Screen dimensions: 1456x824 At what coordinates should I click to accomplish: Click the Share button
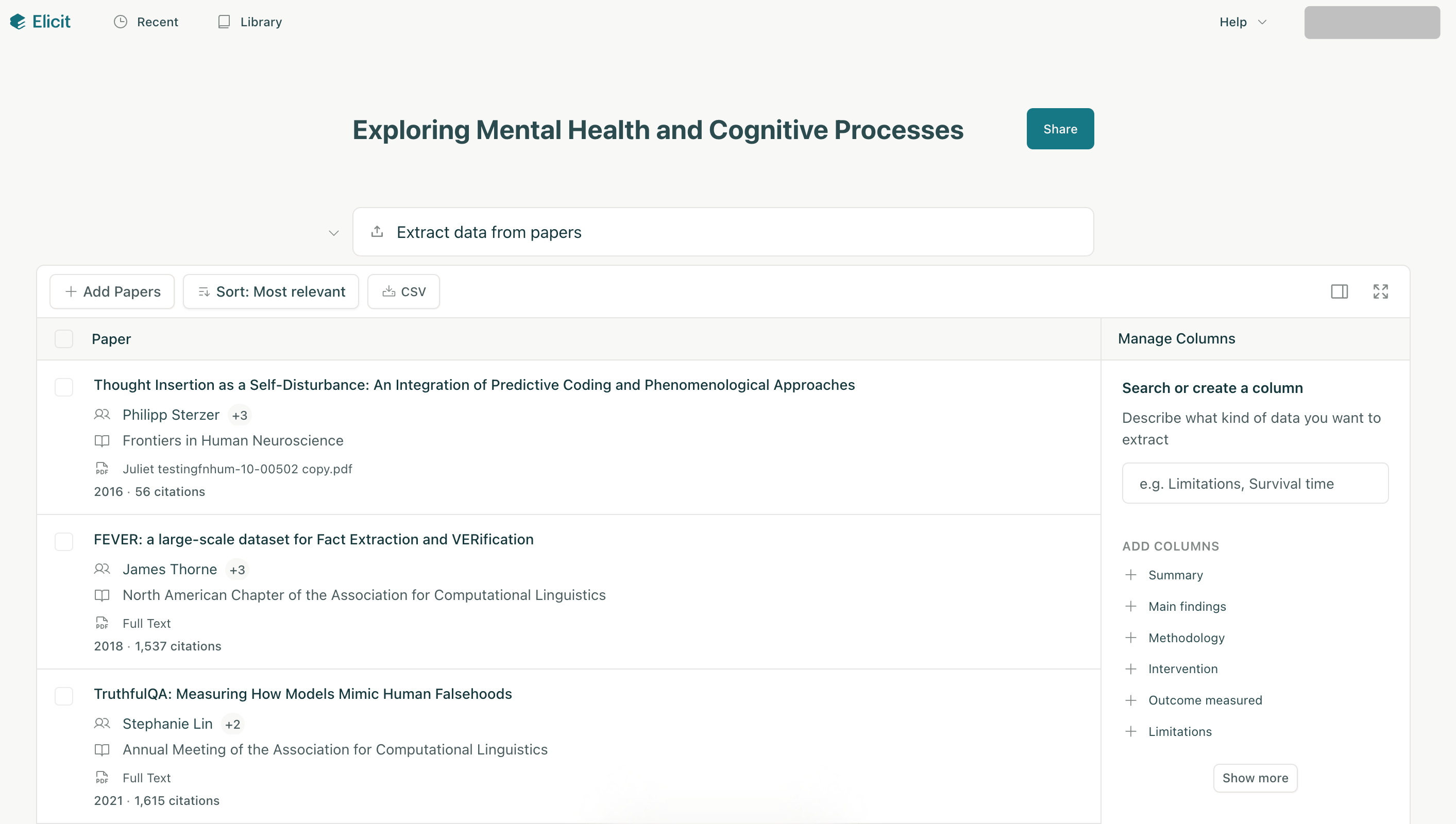(x=1060, y=128)
